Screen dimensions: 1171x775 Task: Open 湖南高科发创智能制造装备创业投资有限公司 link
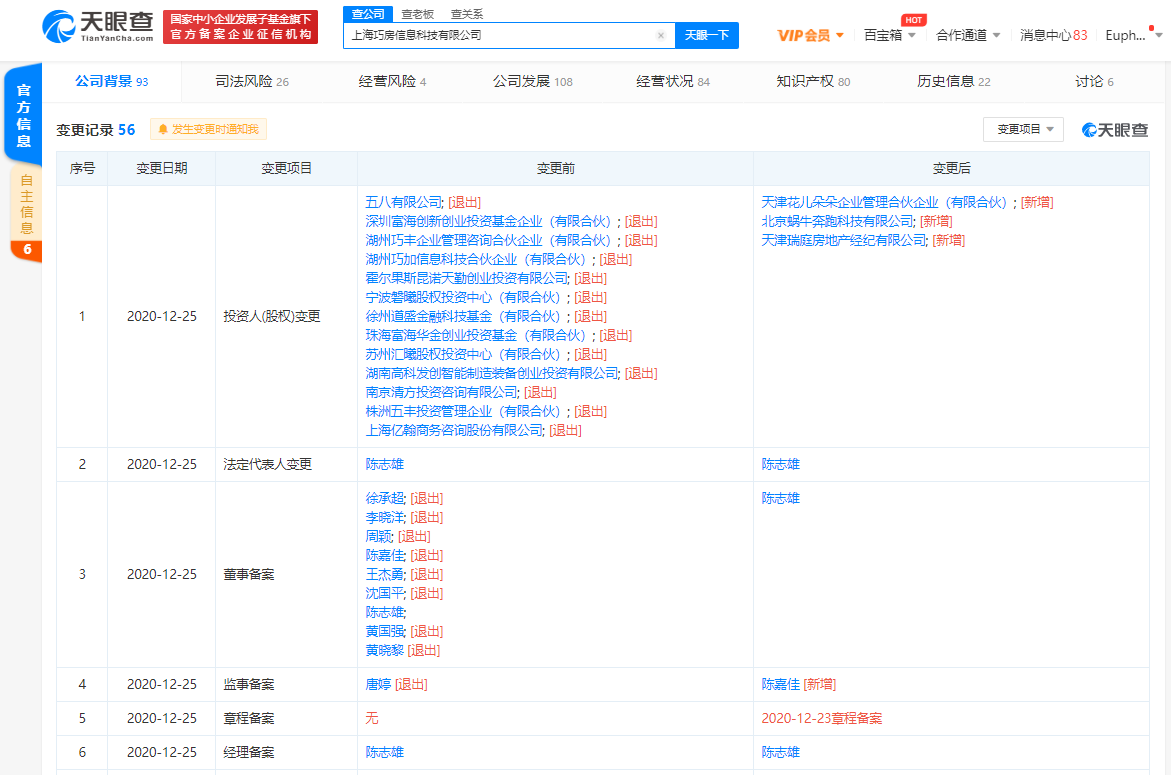(x=492, y=373)
